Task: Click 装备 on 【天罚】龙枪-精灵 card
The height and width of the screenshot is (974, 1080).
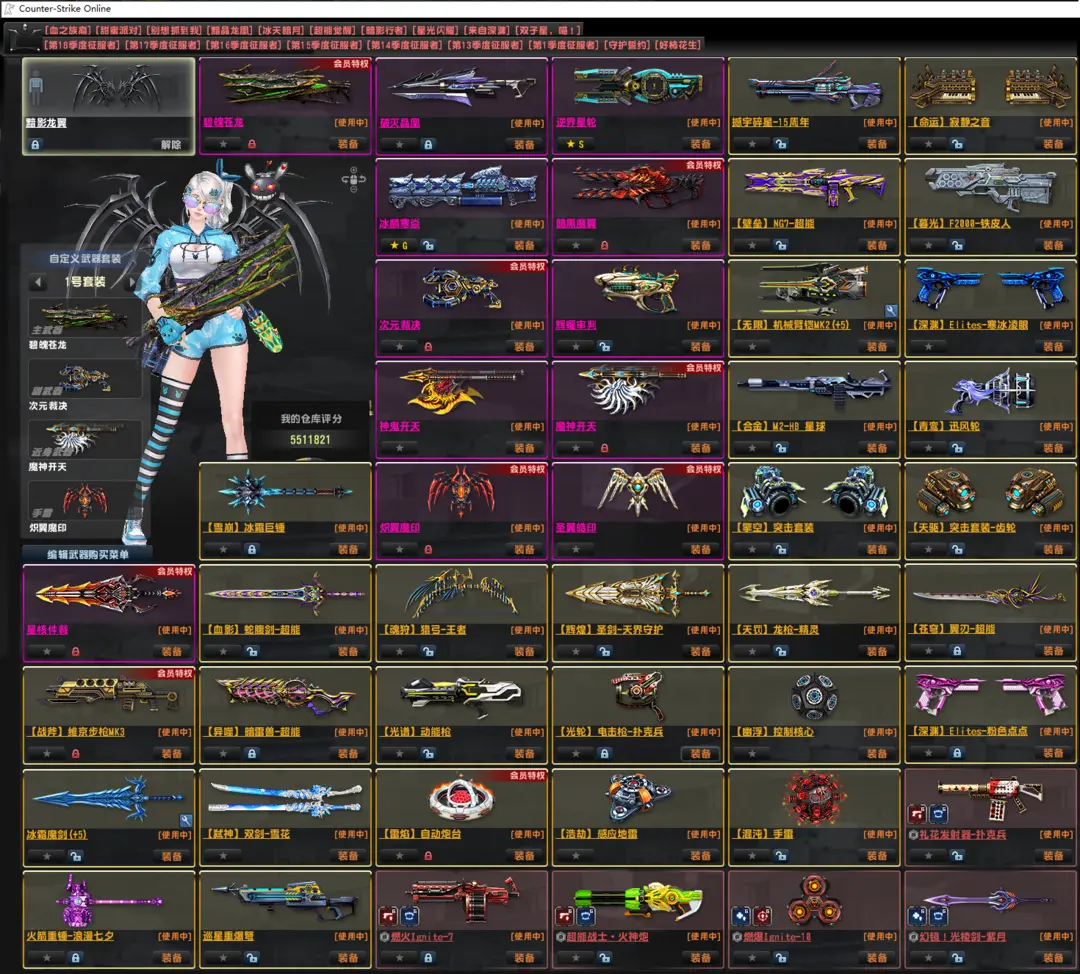Action: point(877,651)
